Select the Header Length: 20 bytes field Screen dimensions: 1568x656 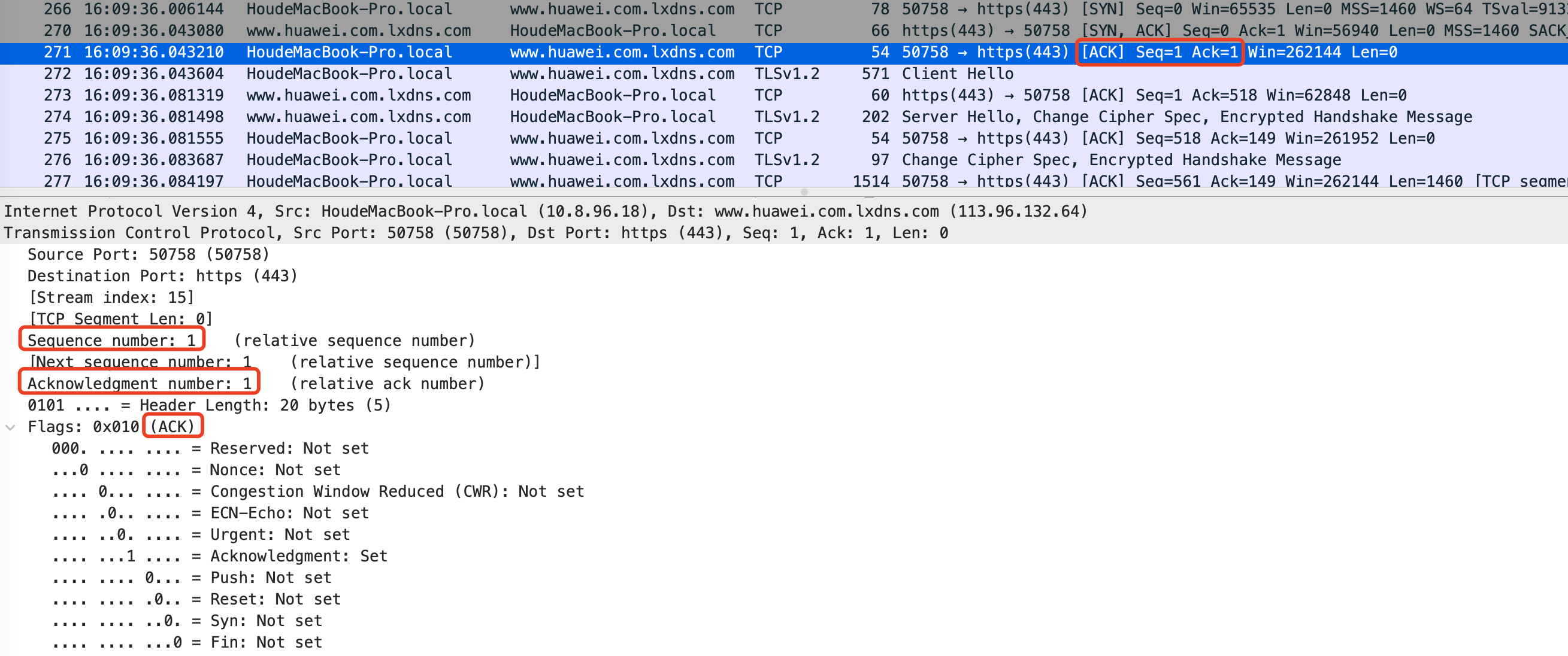209,405
